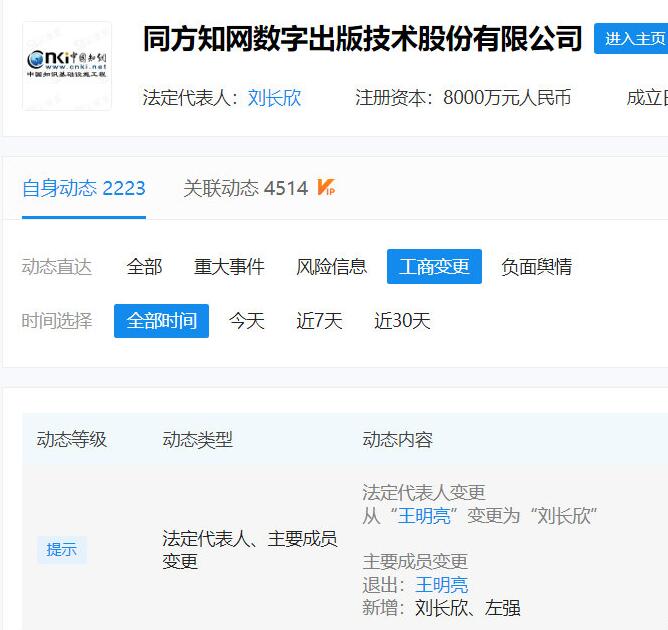Open legal representative 刘长欣 link in header
668x630 pixels.
(x=274, y=98)
